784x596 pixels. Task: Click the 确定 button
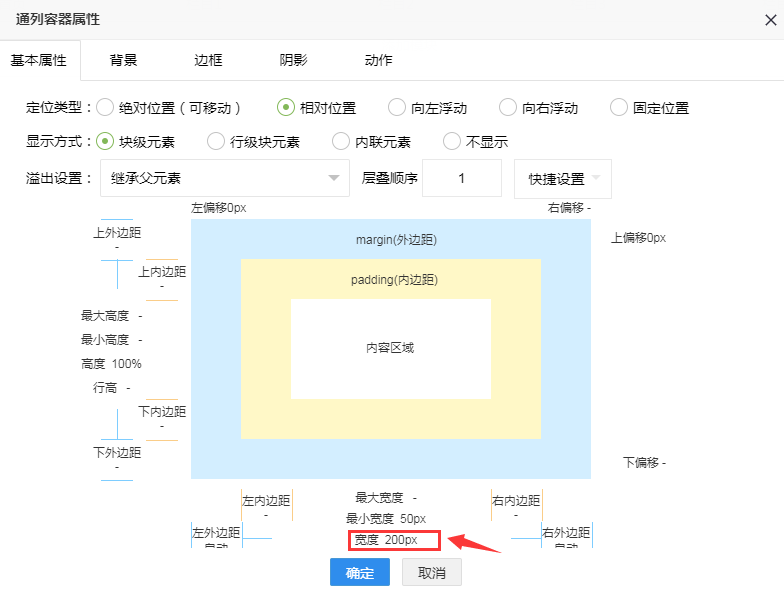click(x=359, y=573)
